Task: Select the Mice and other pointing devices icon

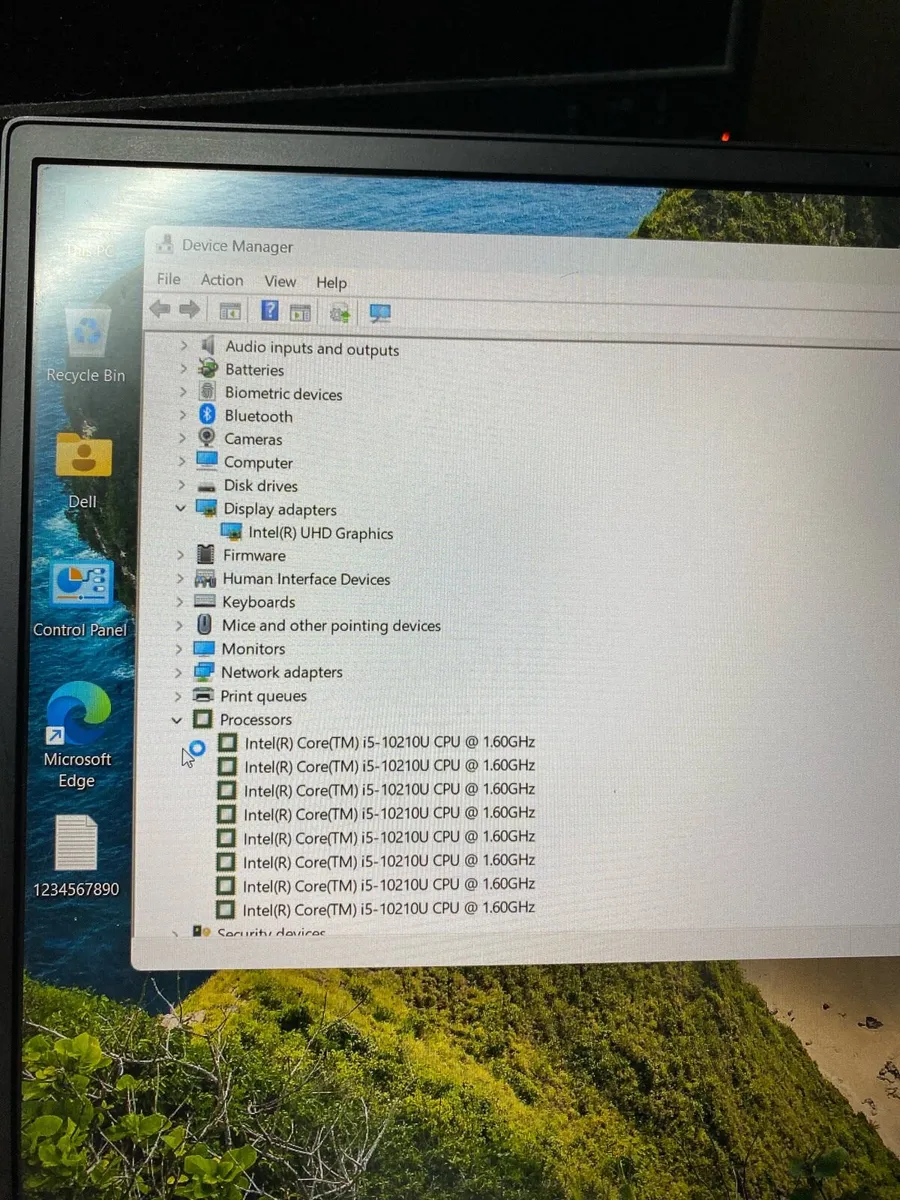Action: [x=205, y=624]
